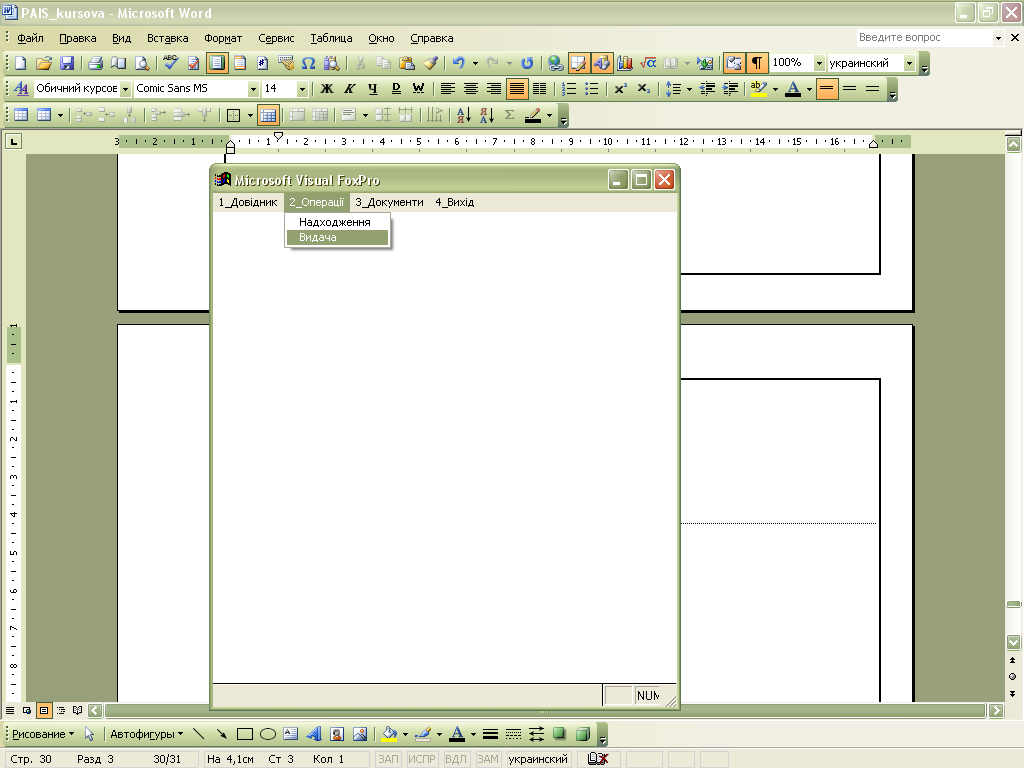Screen dimensions: 1024x768
Task: Draw an oval shape from the drawing toolbar
Action: [x=268, y=734]
